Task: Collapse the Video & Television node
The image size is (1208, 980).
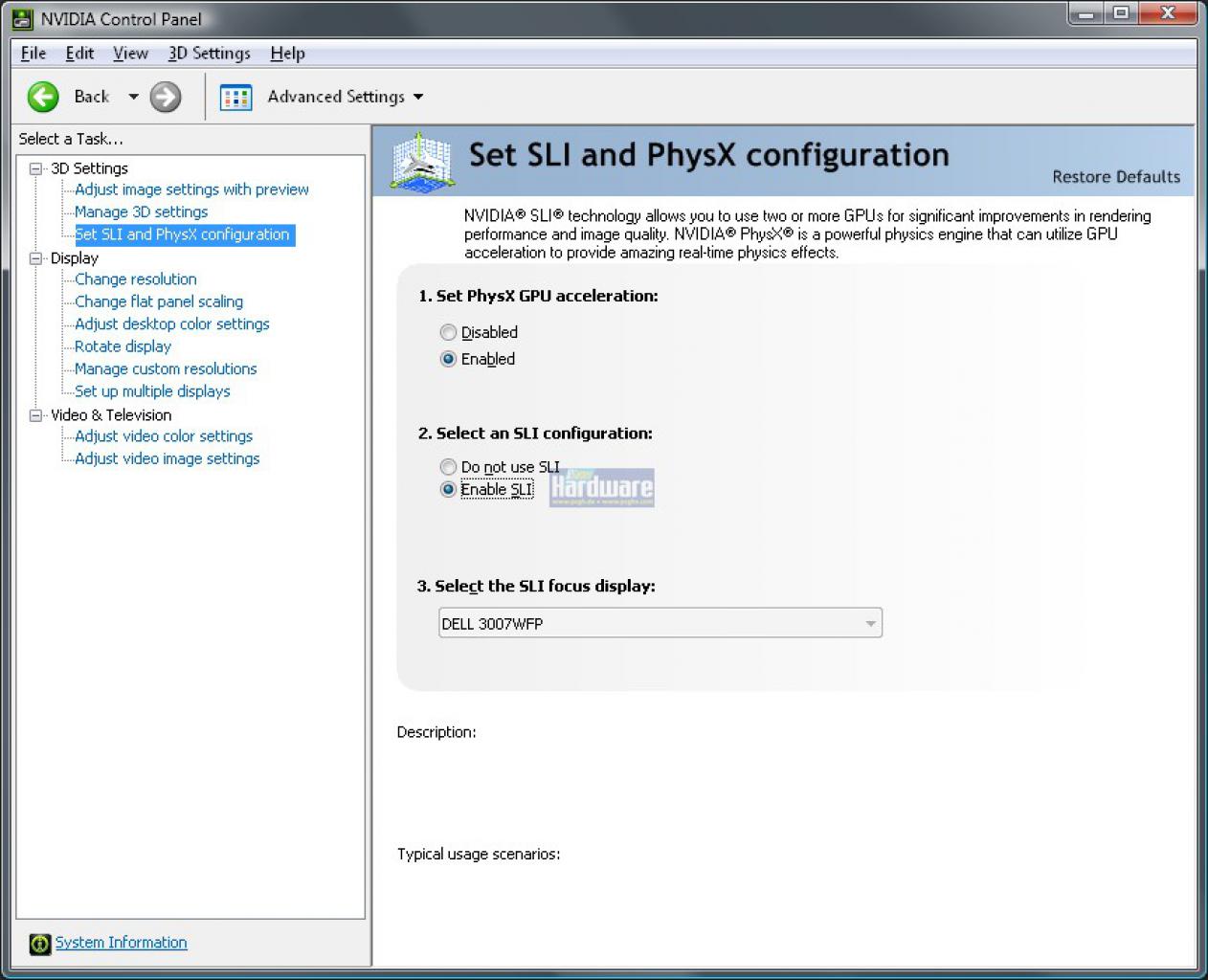Action: click(x=36, y=415)
